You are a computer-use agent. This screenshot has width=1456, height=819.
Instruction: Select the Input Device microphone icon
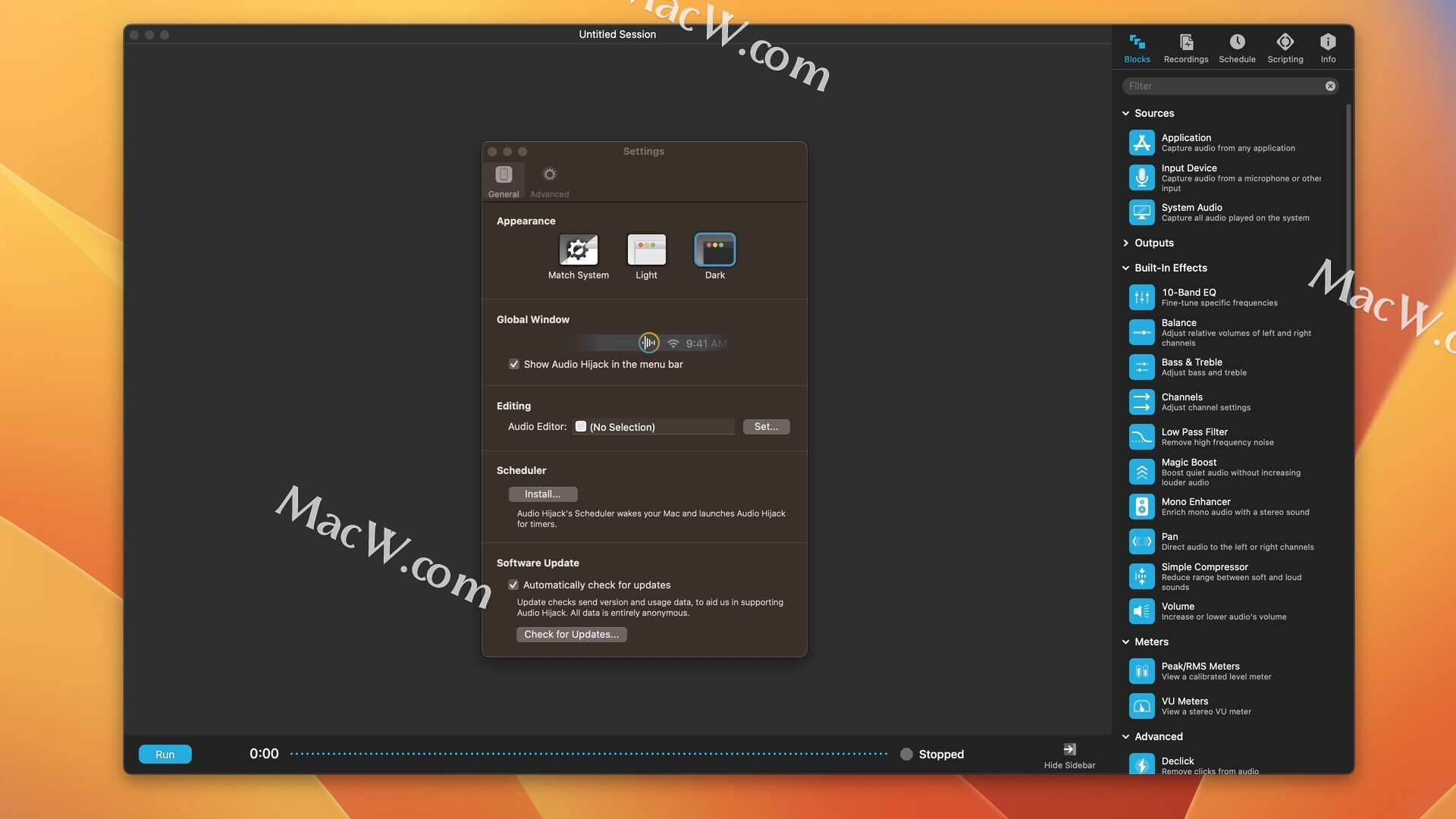point(1141,177)
